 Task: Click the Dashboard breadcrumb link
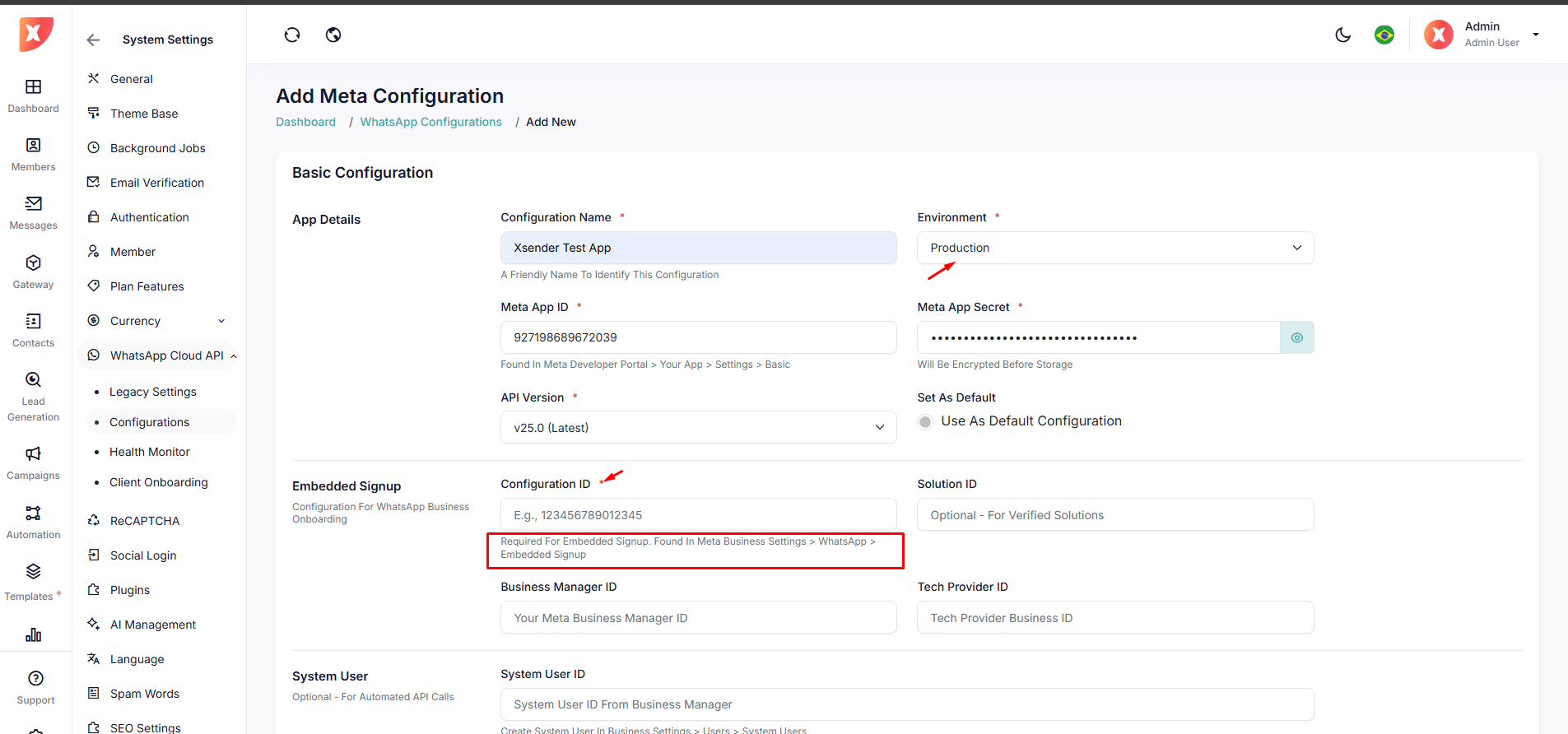[305, 122]
